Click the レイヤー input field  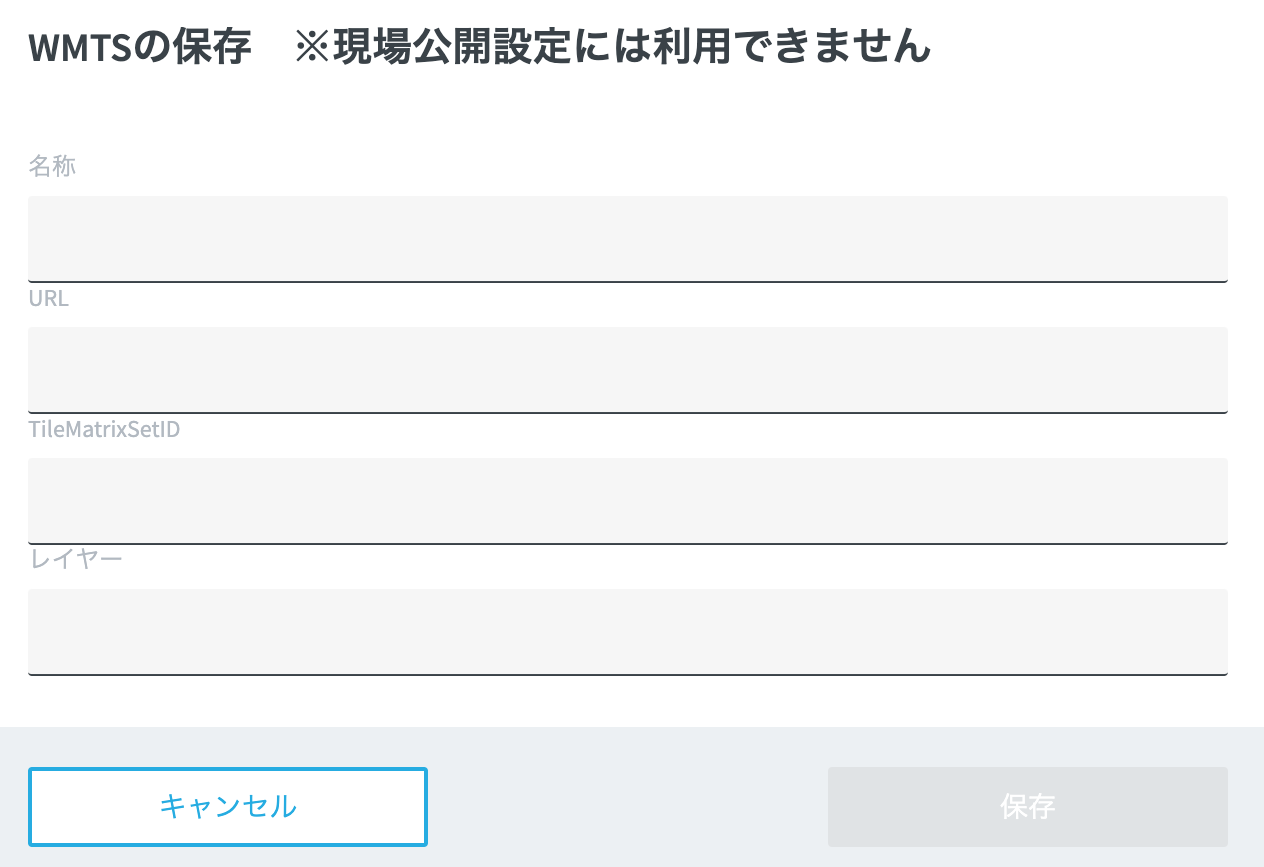(x=627, y=631)
